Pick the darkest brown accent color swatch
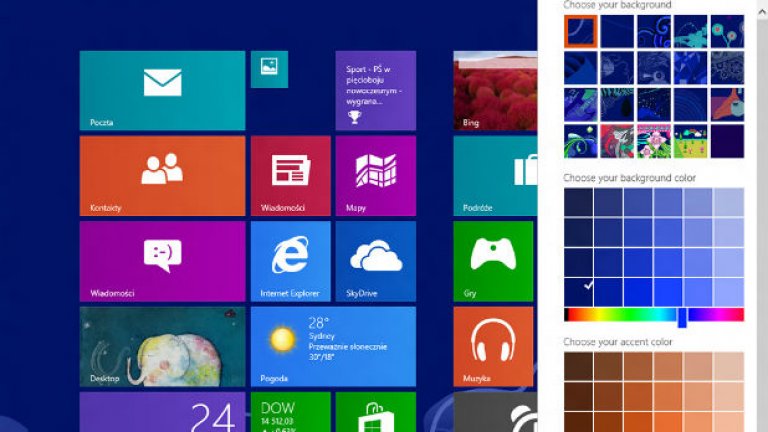The height and width of the screenshot is (432, 768). 579,367
